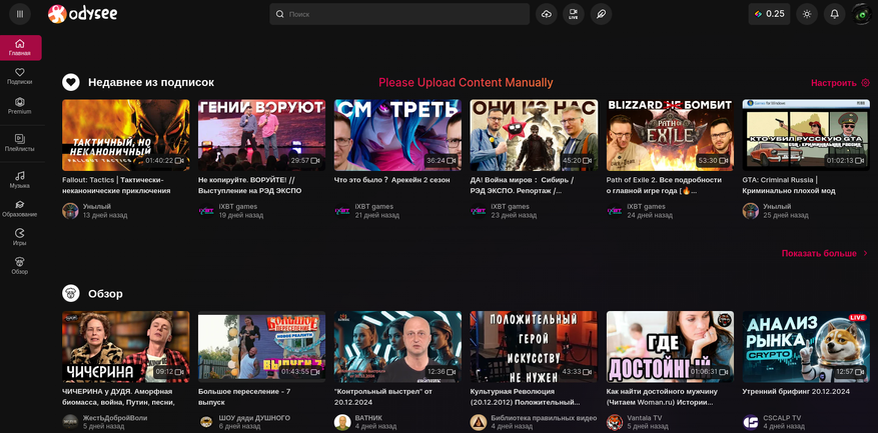
Task: Open Плейлисты in the sidebar
Action: pos(20,143)
